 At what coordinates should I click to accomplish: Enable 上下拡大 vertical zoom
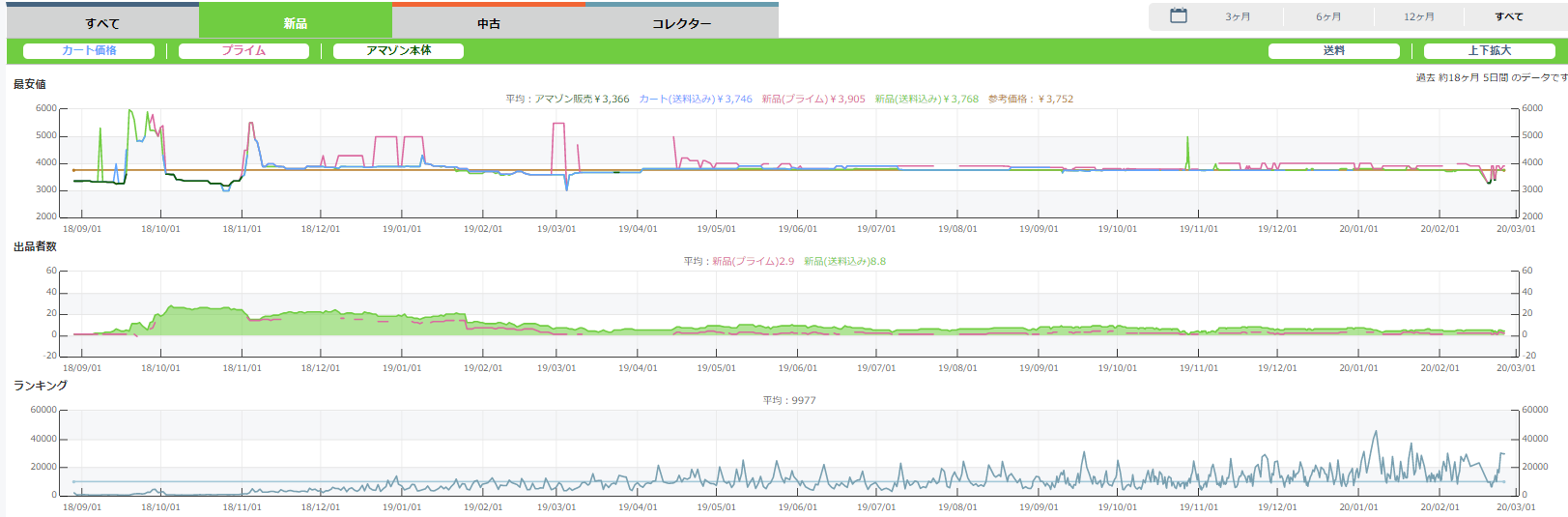coord(1489,51)
